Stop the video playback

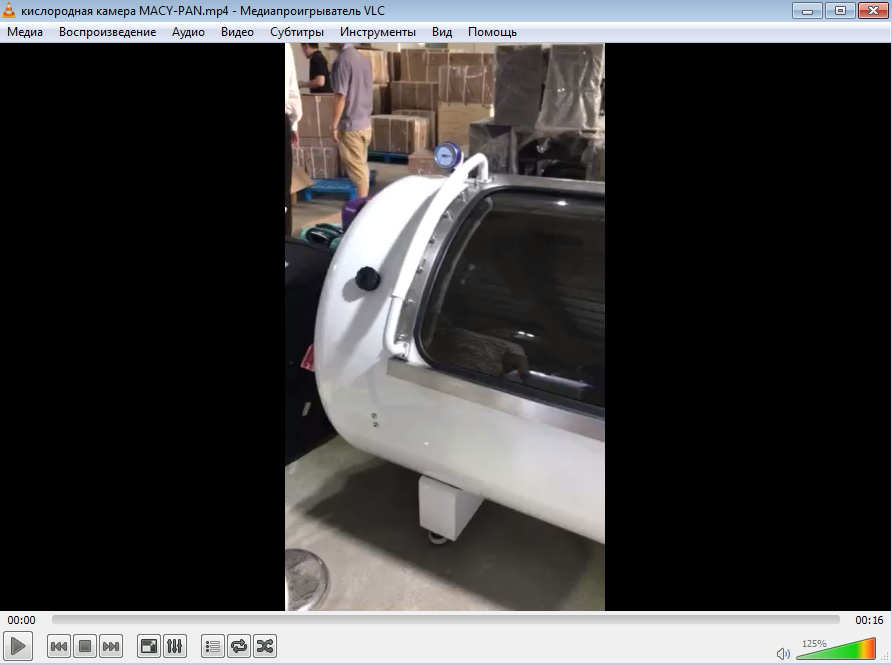85,646
